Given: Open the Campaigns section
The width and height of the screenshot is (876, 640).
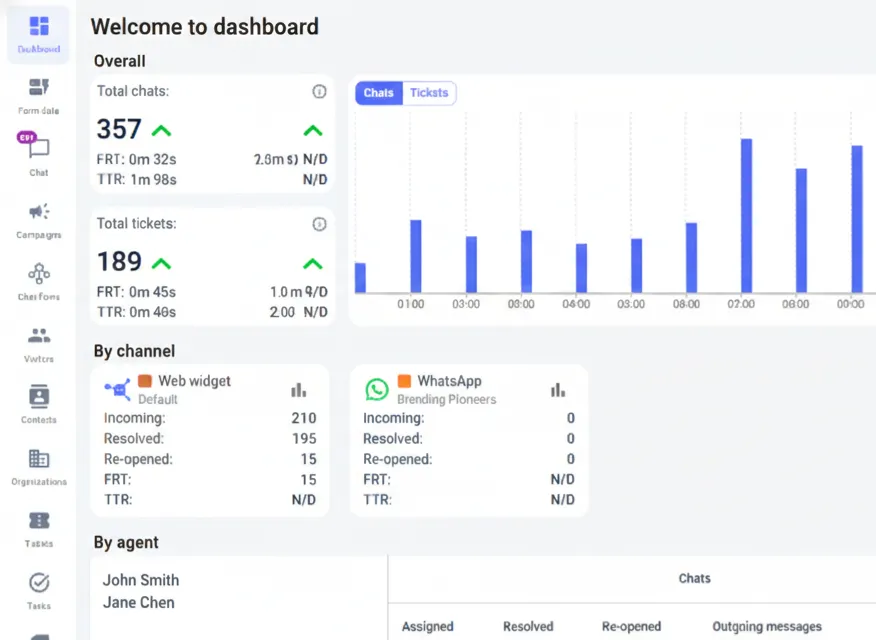Looking at the screenshot, I should 38,220.
